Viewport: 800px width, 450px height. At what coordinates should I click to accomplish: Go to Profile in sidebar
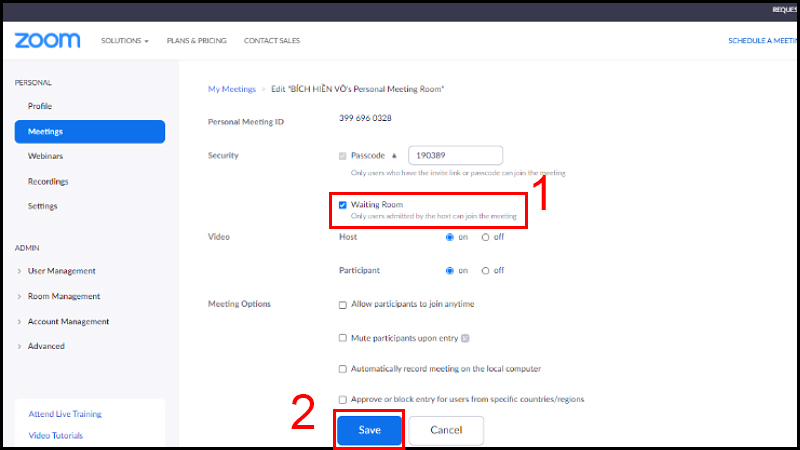40,106
